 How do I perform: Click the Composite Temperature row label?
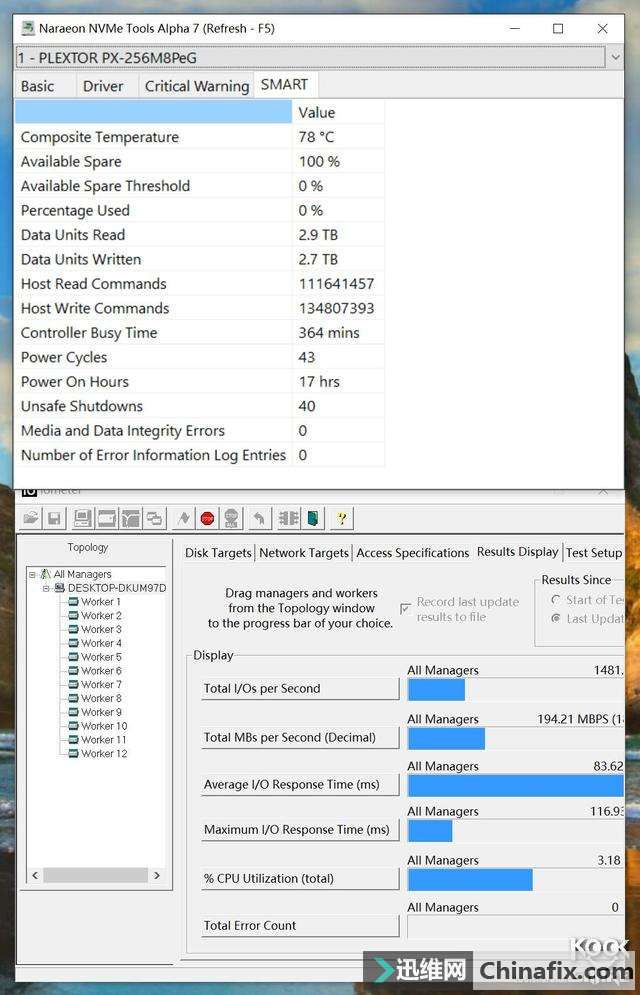coord(100,137)
